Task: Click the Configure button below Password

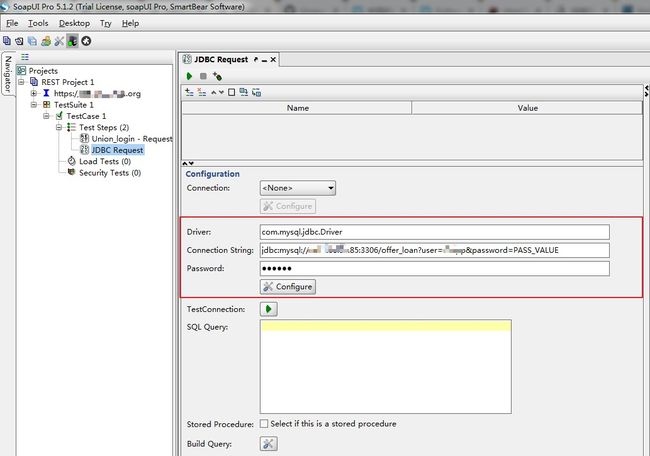Action: (288, 286)
